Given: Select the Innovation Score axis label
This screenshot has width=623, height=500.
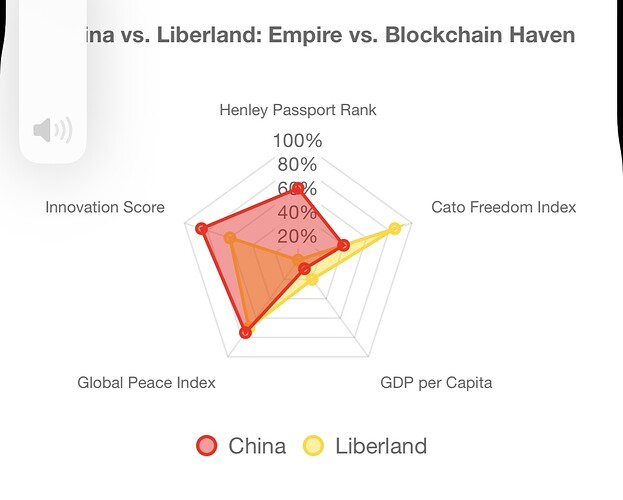Looking at the screenshot, I should pos(105,207).
